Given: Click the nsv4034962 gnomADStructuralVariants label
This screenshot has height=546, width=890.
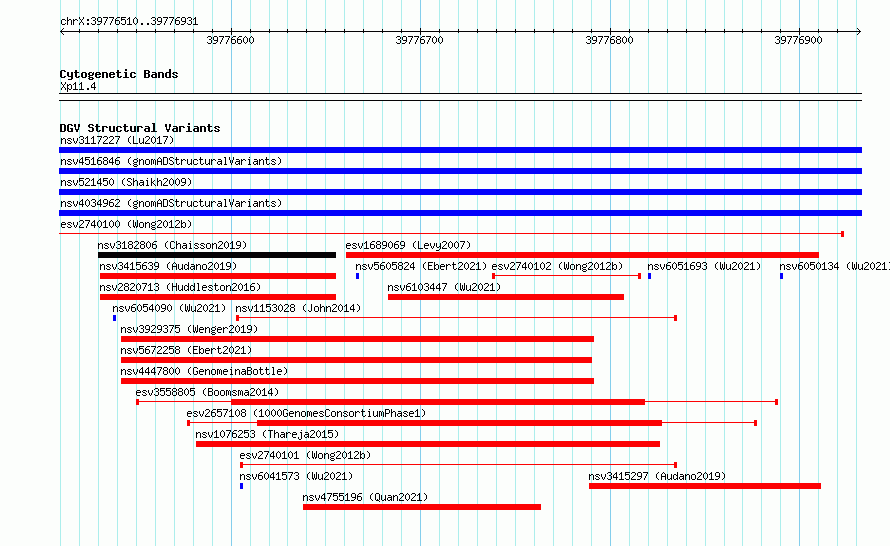Looking at the screenshot, I should pyautogui.click(x=171, y=203).
